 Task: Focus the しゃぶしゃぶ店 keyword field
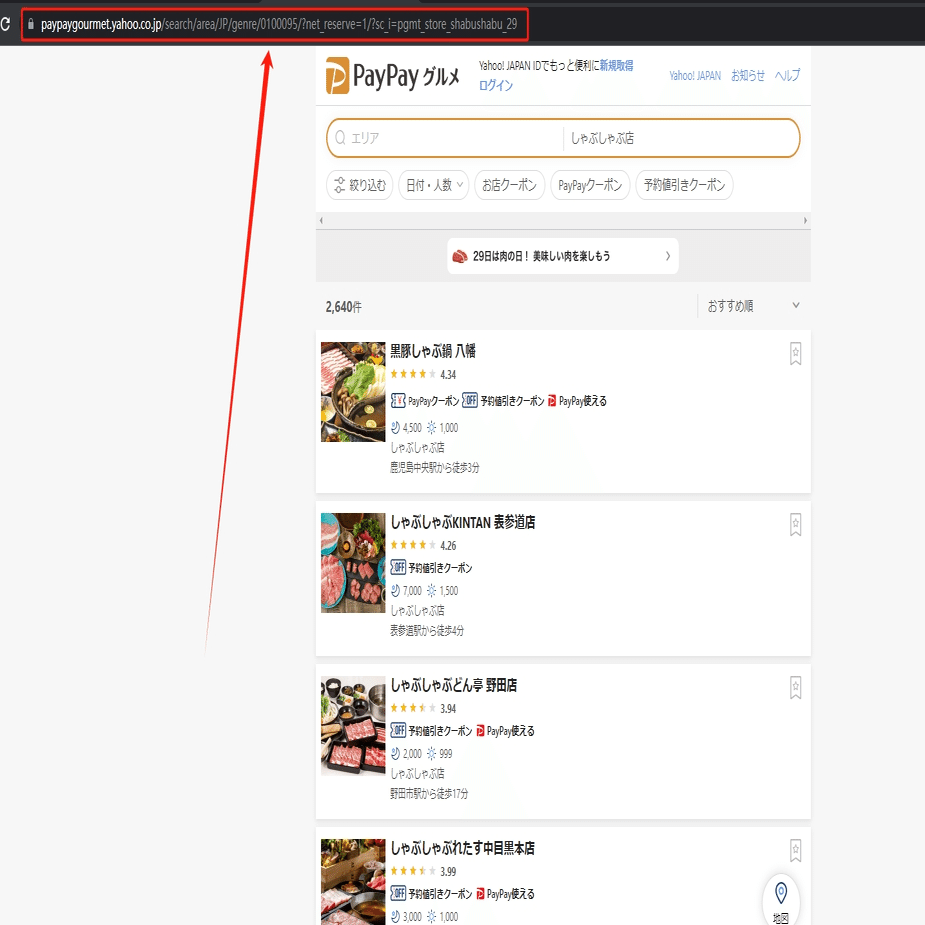pos(681,138)
